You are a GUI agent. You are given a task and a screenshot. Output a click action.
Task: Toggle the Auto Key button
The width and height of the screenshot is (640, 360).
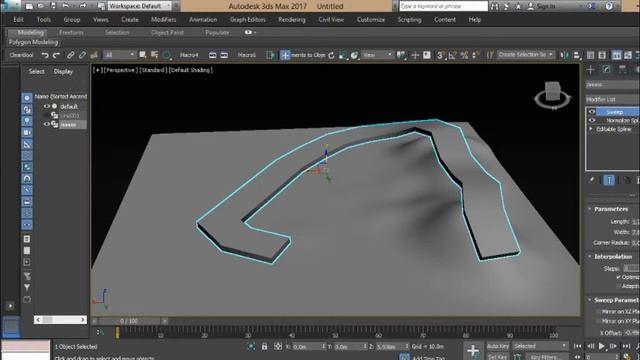tap(498, 346)
